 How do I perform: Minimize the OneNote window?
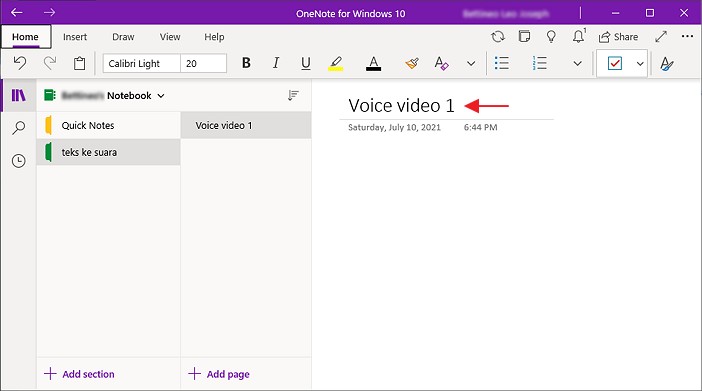pyautogui.click(x=616, y=13)
